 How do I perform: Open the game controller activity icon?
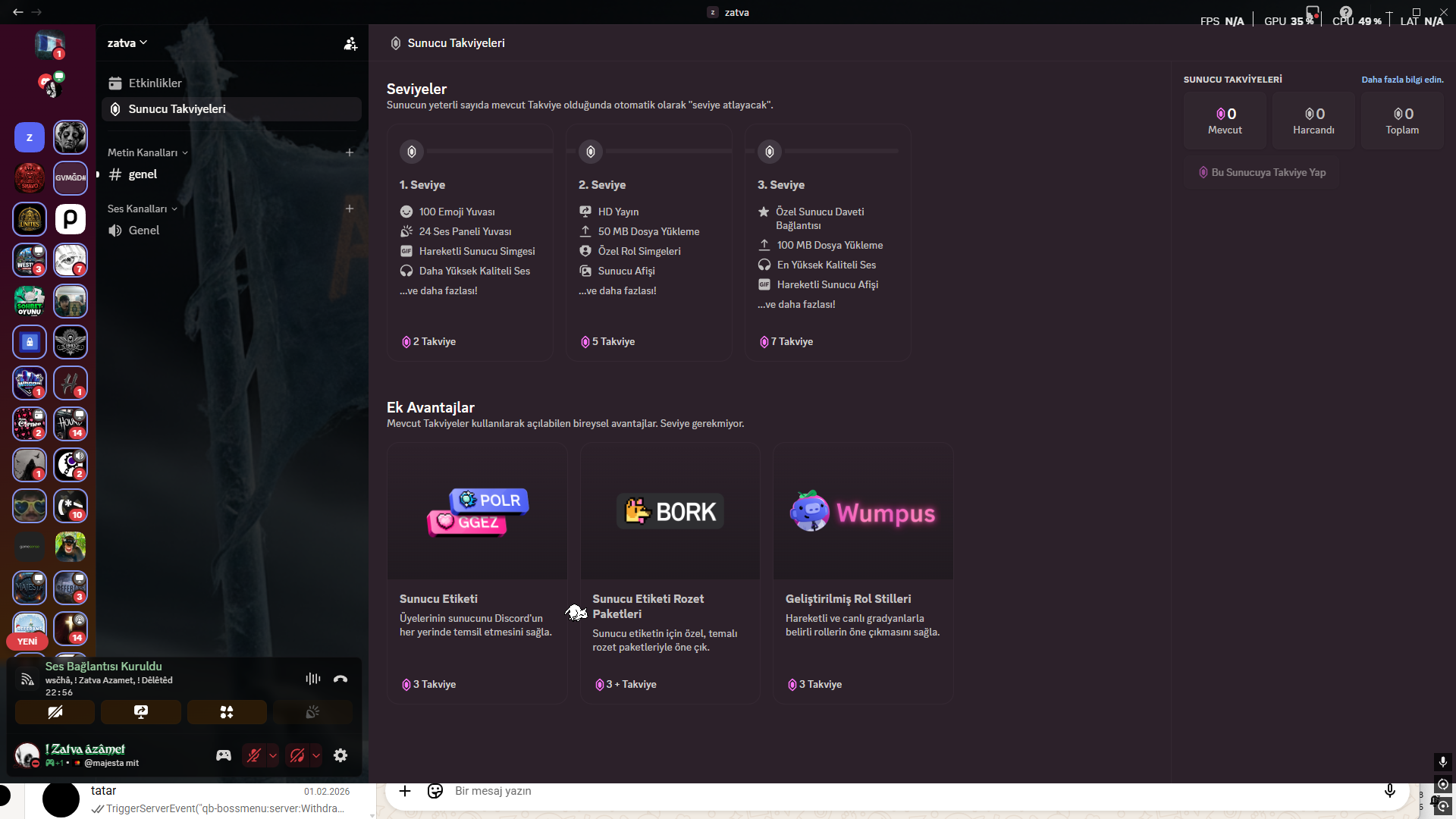click(224, 755)
